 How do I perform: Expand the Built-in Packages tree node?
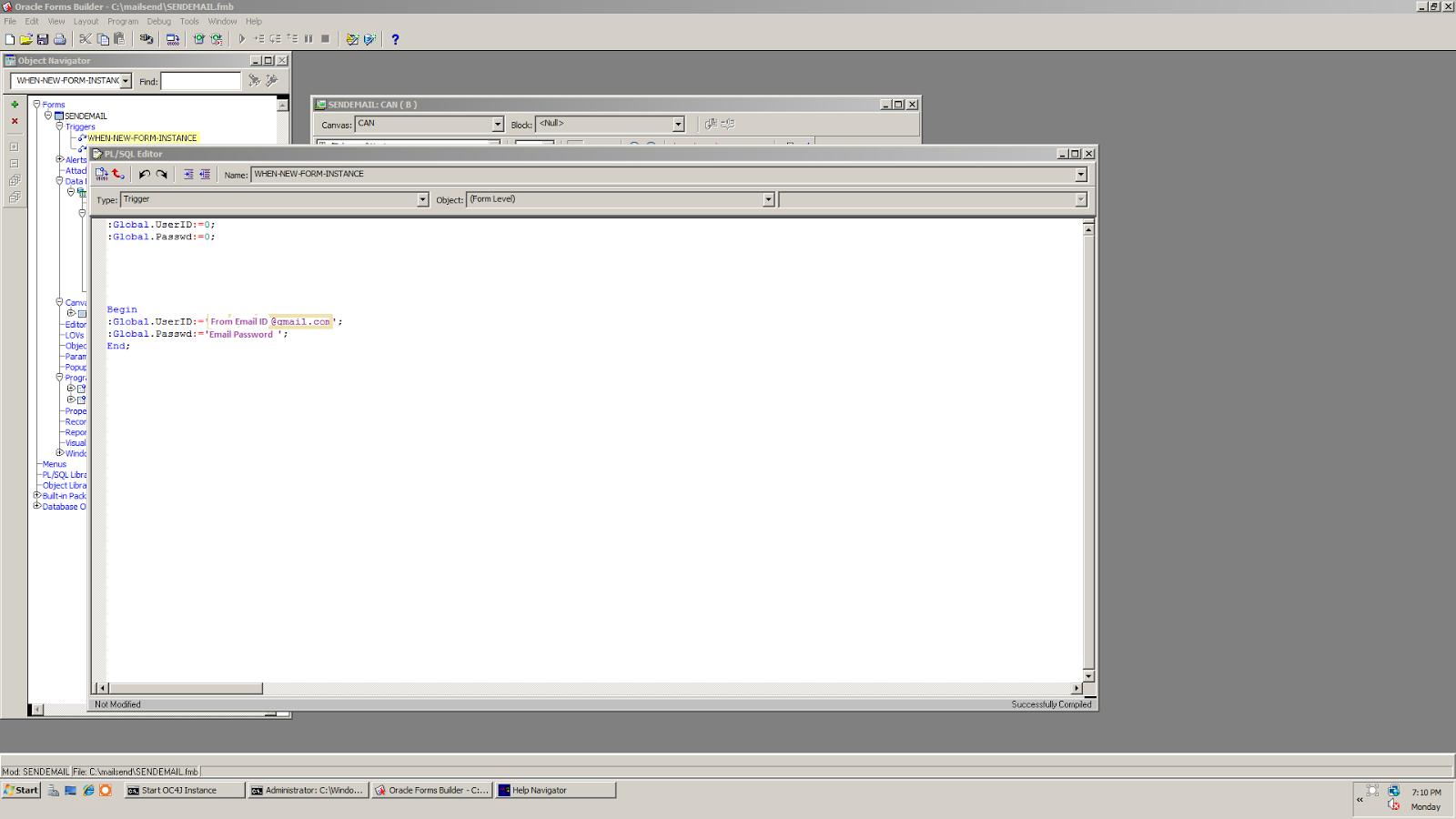tap(36, 496)
